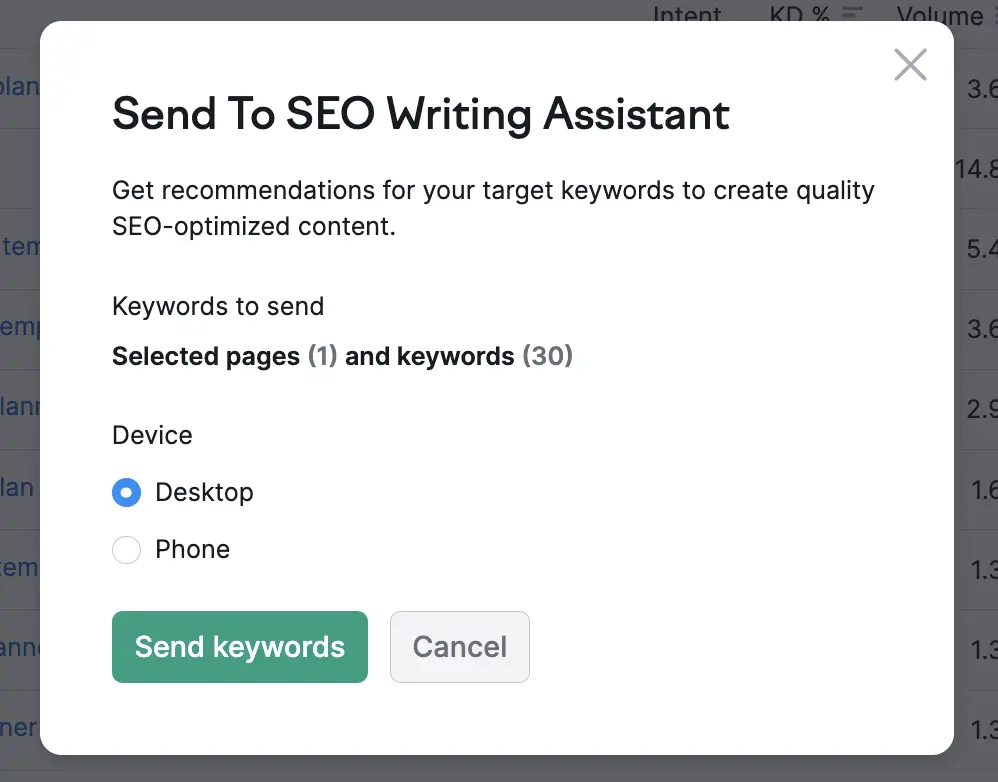Click the "Selected pages (1) and keywords (30)" text

342,356
